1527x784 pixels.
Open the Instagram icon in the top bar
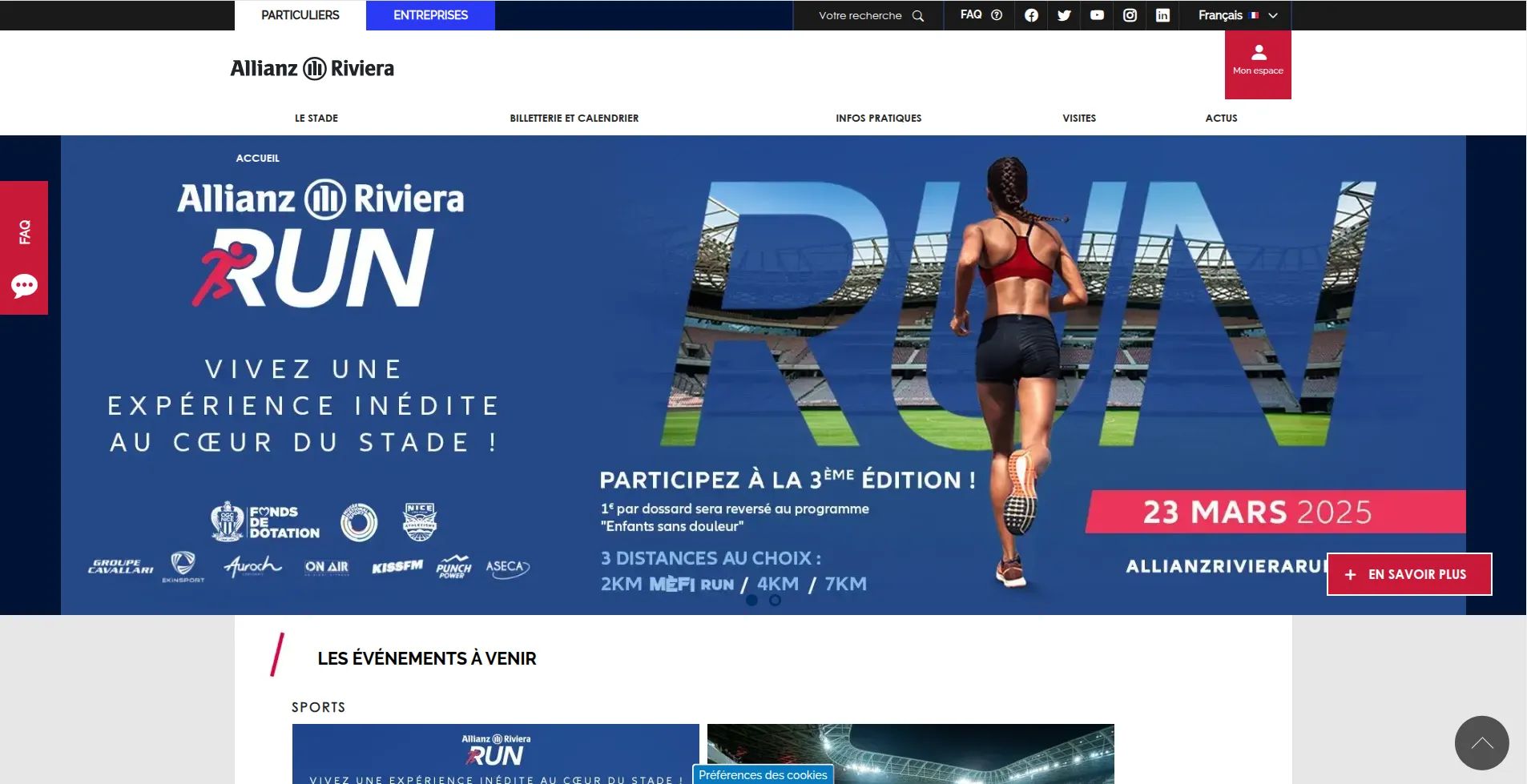pyautogui.click(x=1130, y=15)
